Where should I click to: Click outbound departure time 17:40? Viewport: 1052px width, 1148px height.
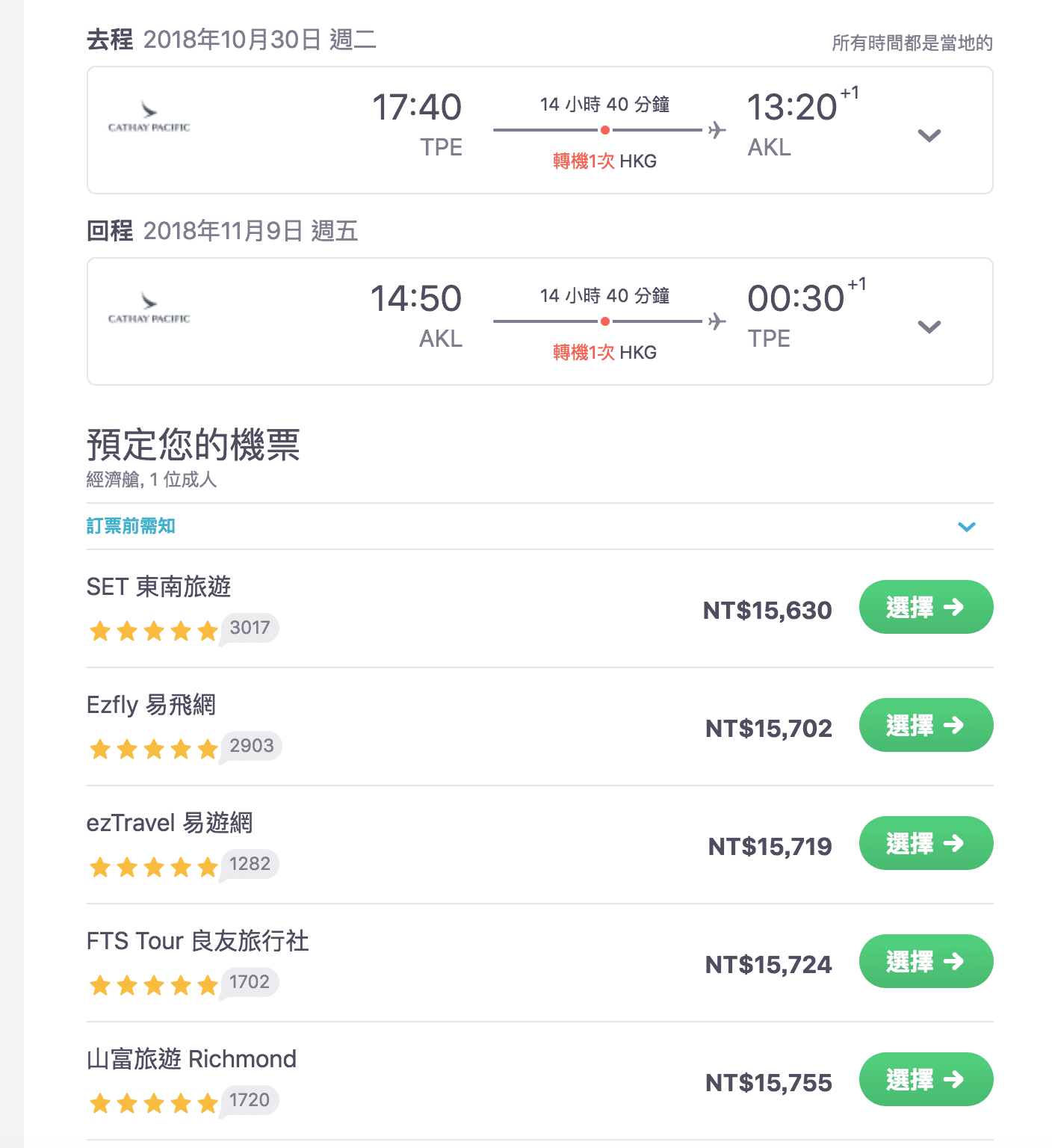pos(417,108)
